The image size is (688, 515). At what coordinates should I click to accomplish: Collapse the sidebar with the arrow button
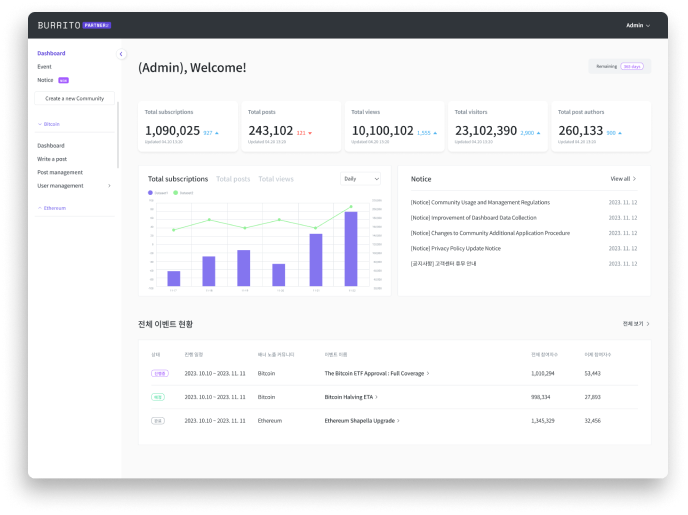pos(121,54)
